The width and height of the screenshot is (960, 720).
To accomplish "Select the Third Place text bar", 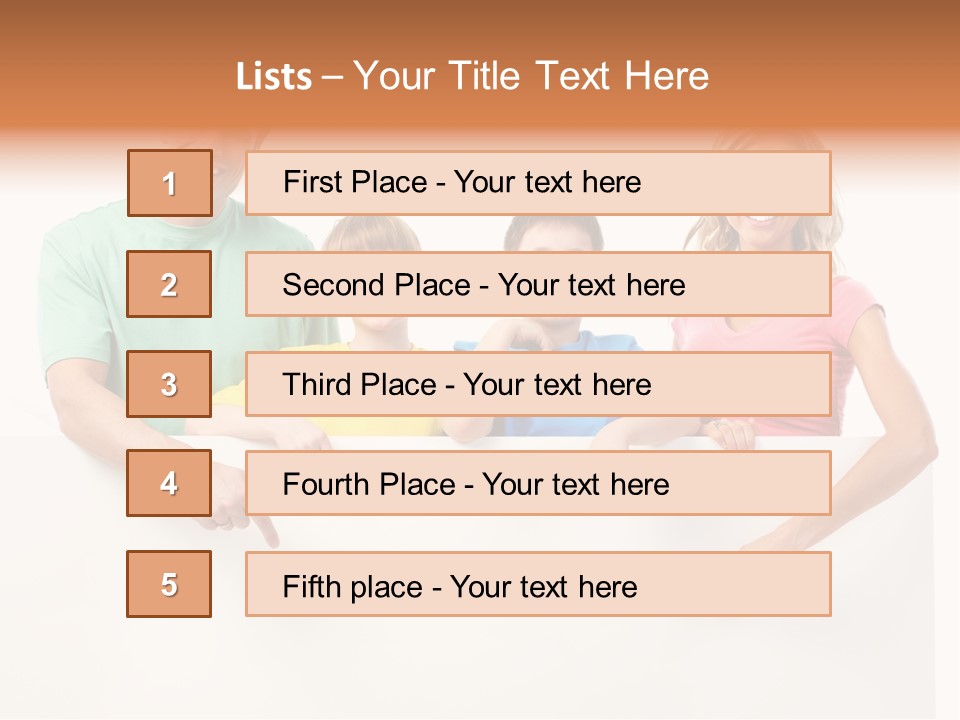I will point(538,384).
